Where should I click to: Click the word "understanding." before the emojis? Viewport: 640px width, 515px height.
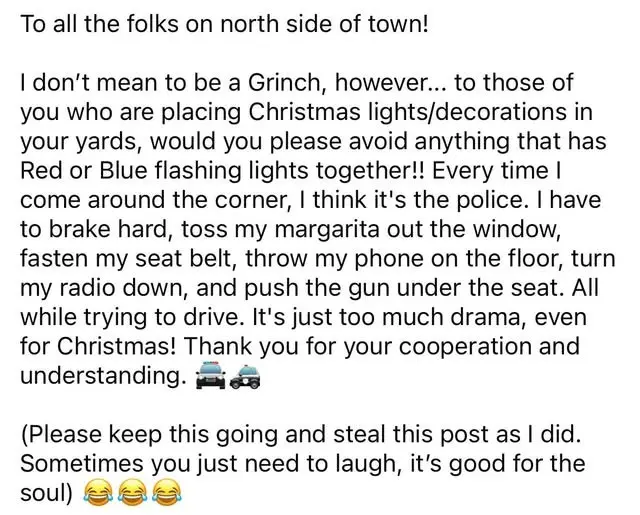click(99, 377)
